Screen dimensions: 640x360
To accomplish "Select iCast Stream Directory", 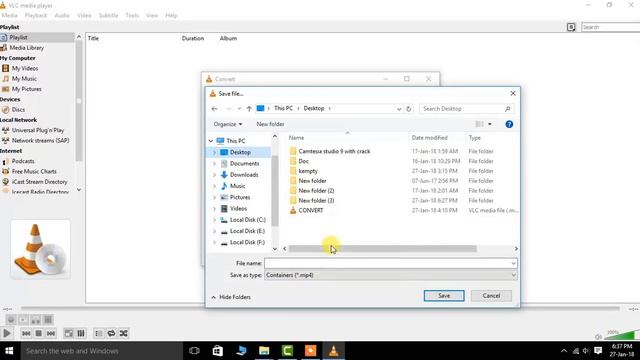I will pyautogui.click(x=39, y=182).
